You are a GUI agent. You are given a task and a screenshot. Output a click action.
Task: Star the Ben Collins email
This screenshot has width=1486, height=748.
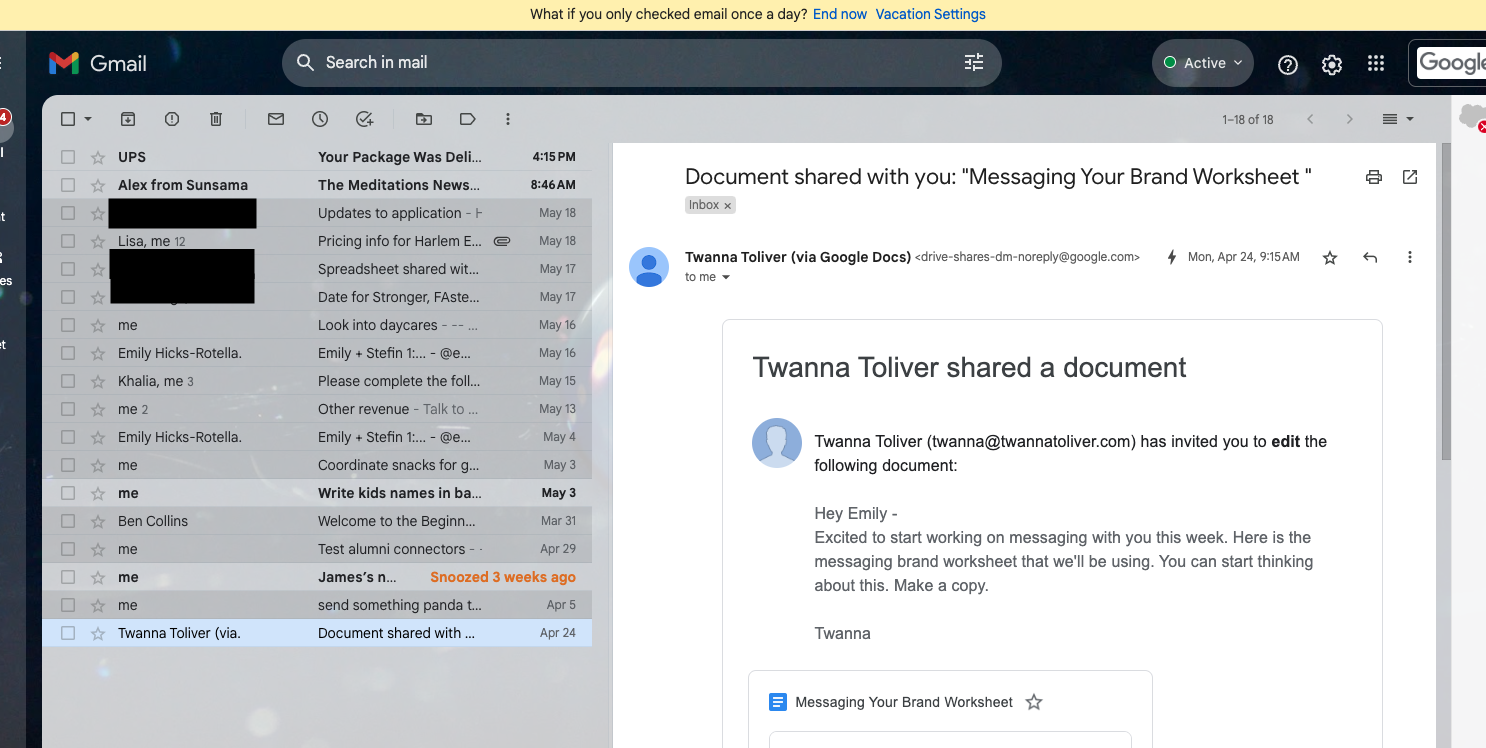tap(98, 521)
